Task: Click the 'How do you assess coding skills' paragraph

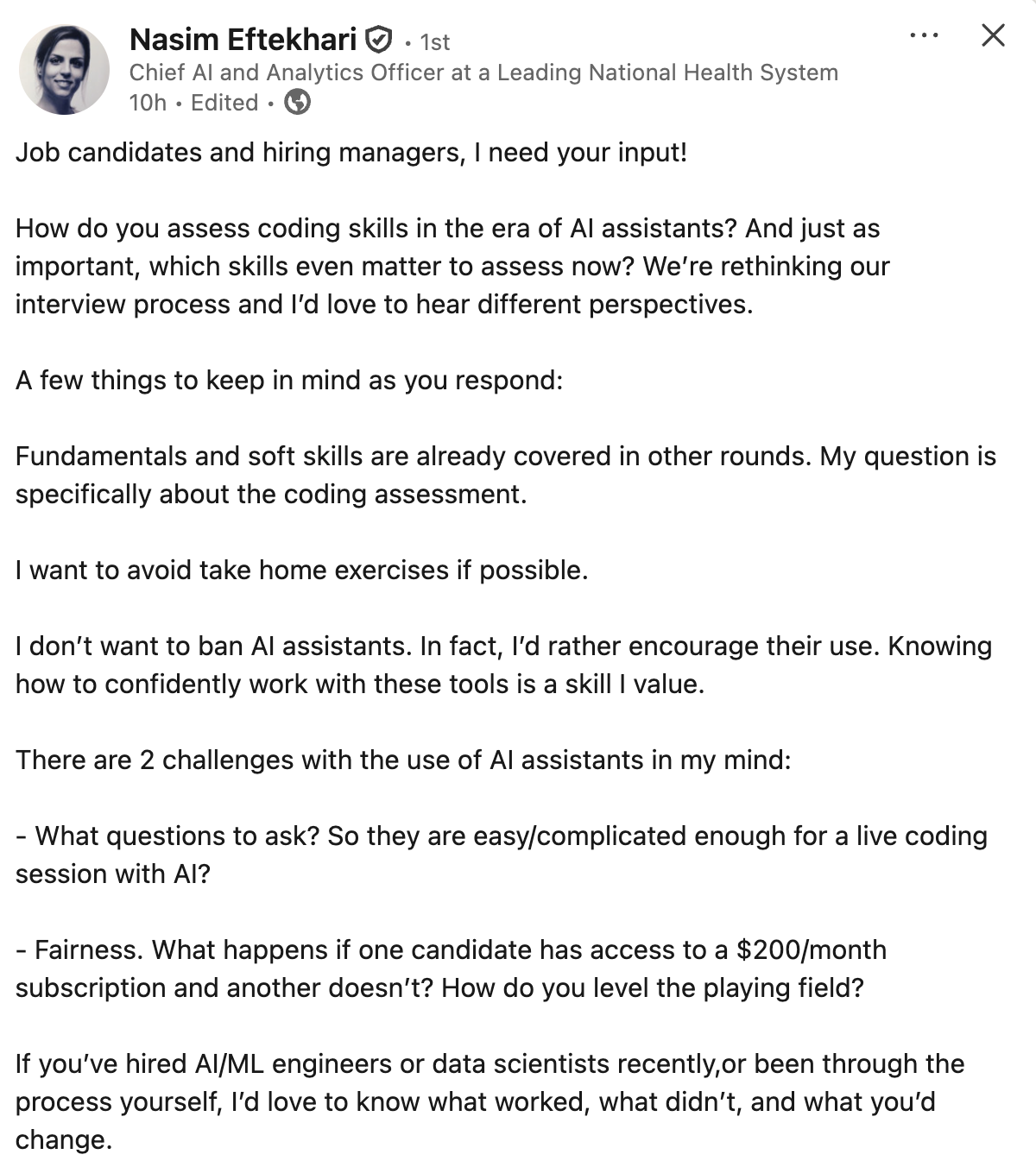Action: pyautogui.click(x=449, y=266)
